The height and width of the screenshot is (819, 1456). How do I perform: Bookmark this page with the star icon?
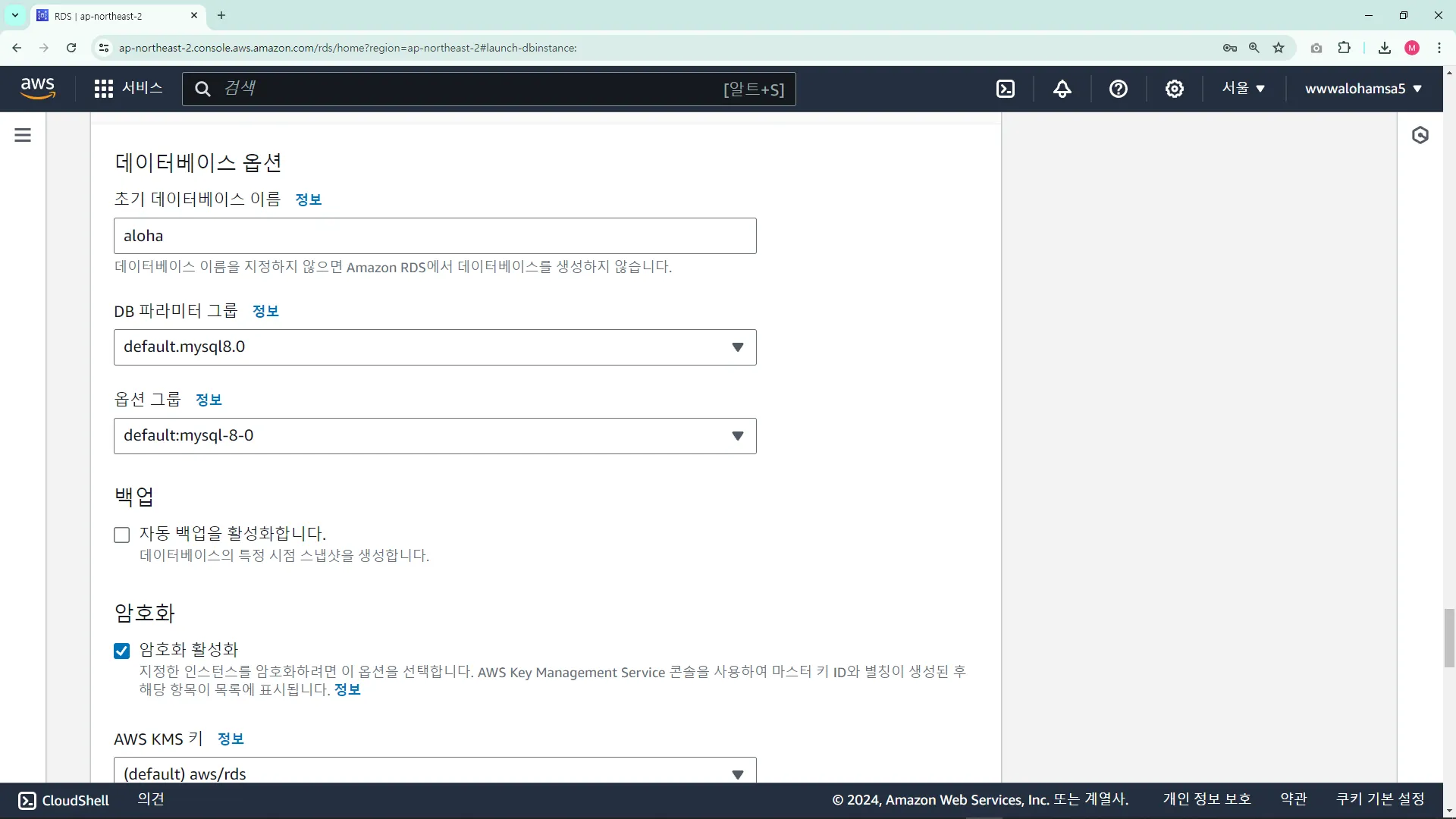pyautogui.click(x=1279, y=48)
